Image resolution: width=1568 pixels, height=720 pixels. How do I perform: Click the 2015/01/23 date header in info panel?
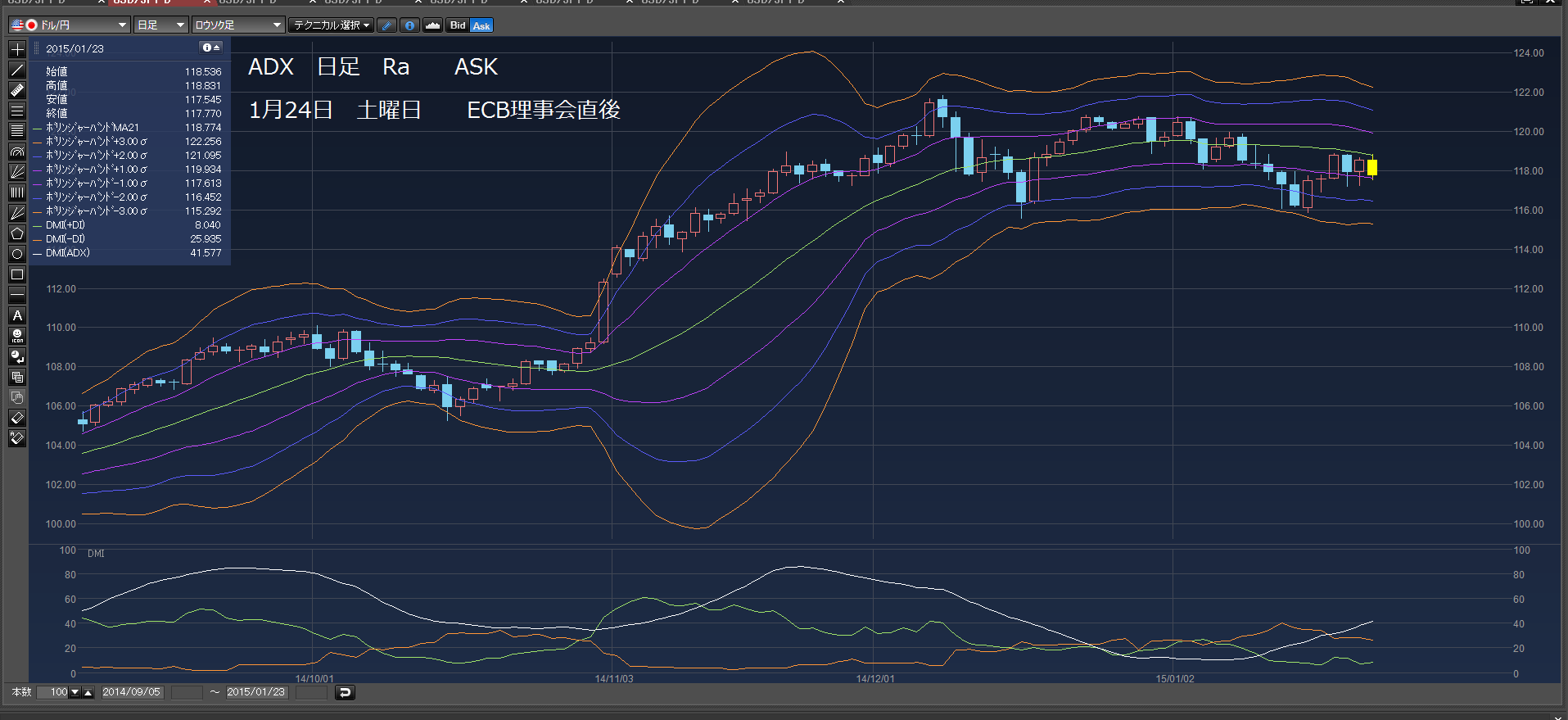75,48
